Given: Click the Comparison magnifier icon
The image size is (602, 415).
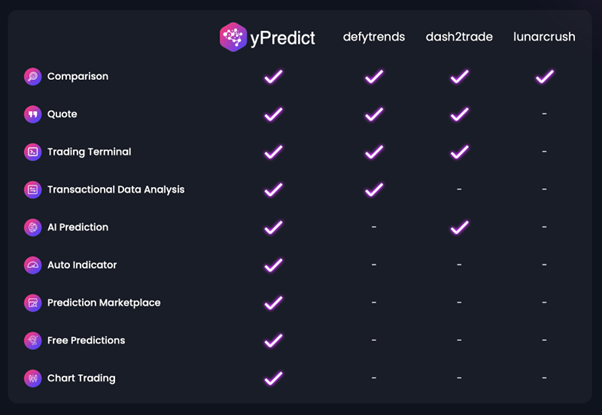Looking at the screenshot, I should [33, 76].
